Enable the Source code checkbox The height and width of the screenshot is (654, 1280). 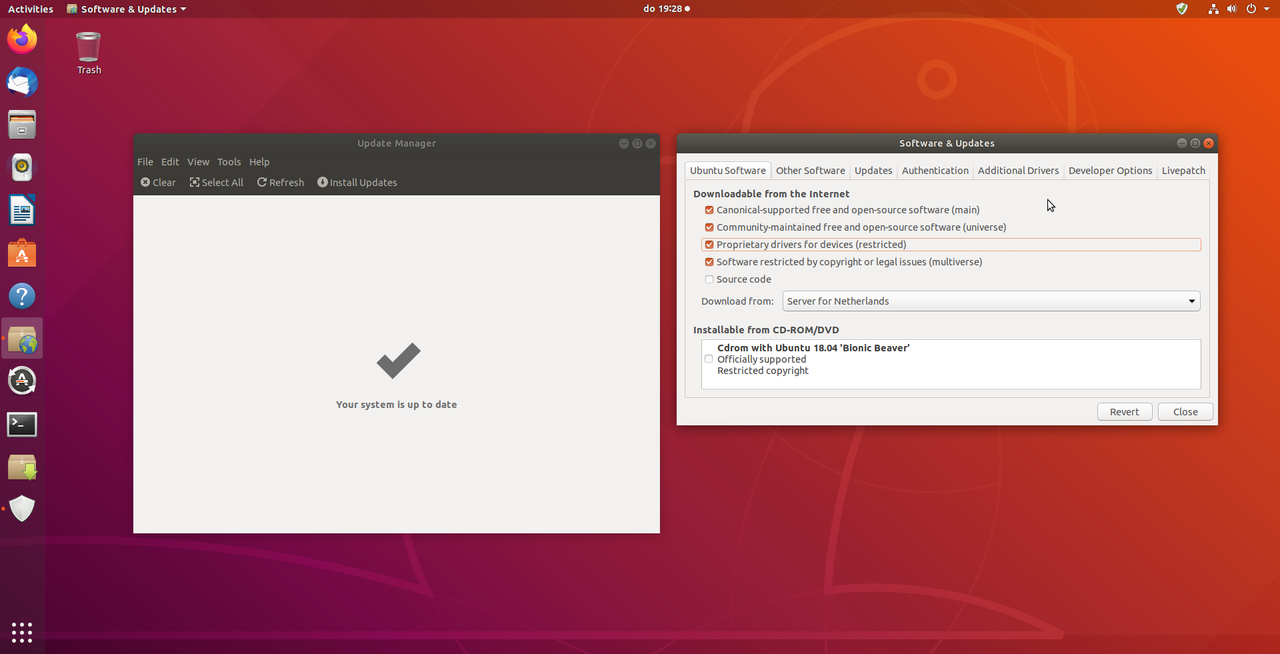click(709, 279)
